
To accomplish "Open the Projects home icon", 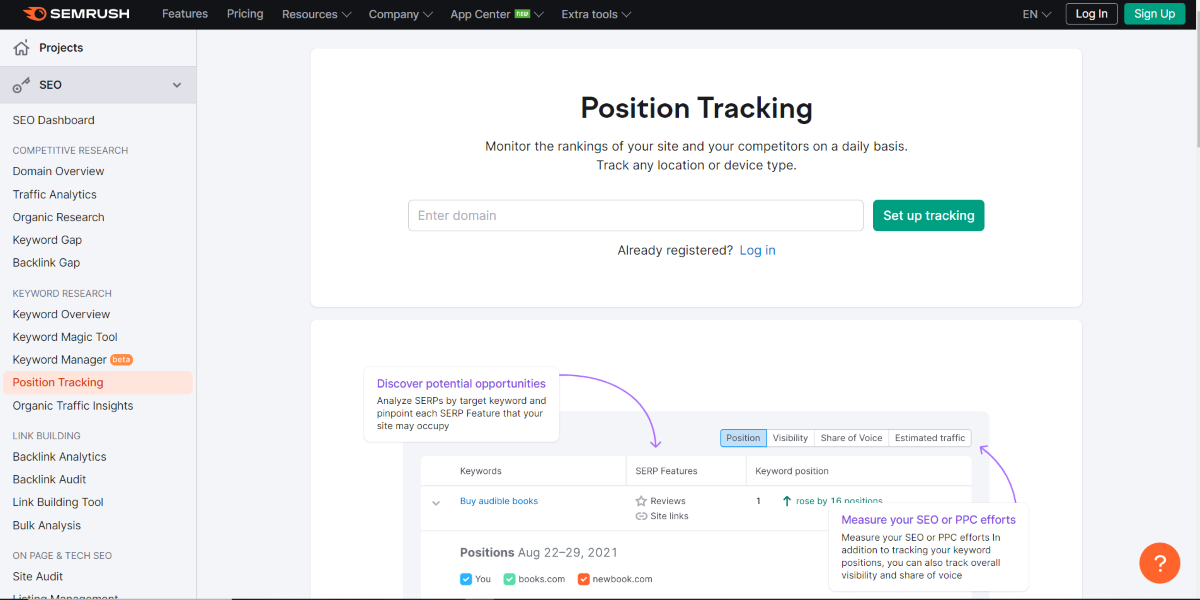I will pyautogui.click(x=21, y=48).
